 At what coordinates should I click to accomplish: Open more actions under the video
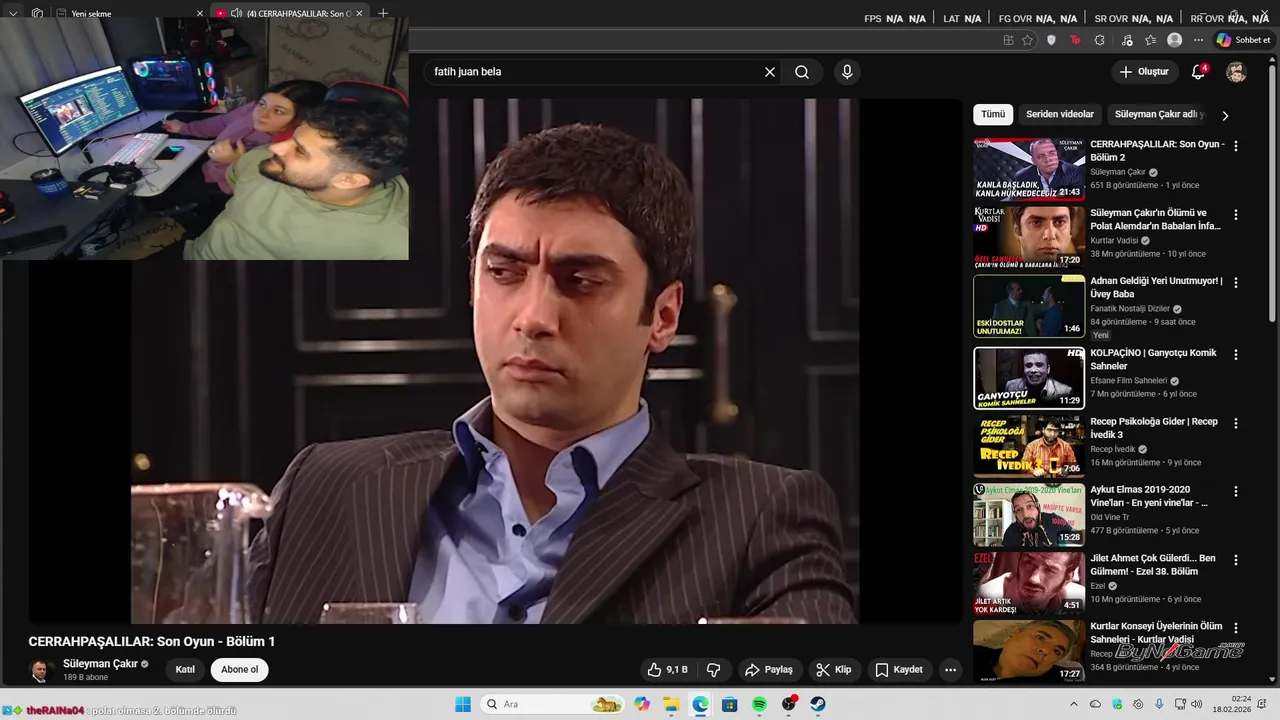pyautogui.click(x=950, y=670)
